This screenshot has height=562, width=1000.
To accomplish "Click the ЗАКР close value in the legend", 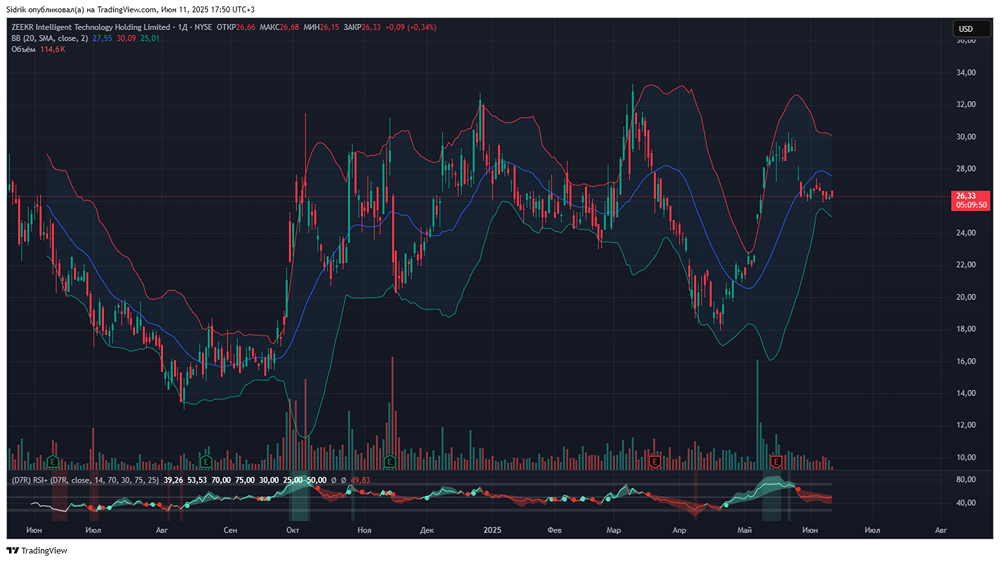I will 371,27.
